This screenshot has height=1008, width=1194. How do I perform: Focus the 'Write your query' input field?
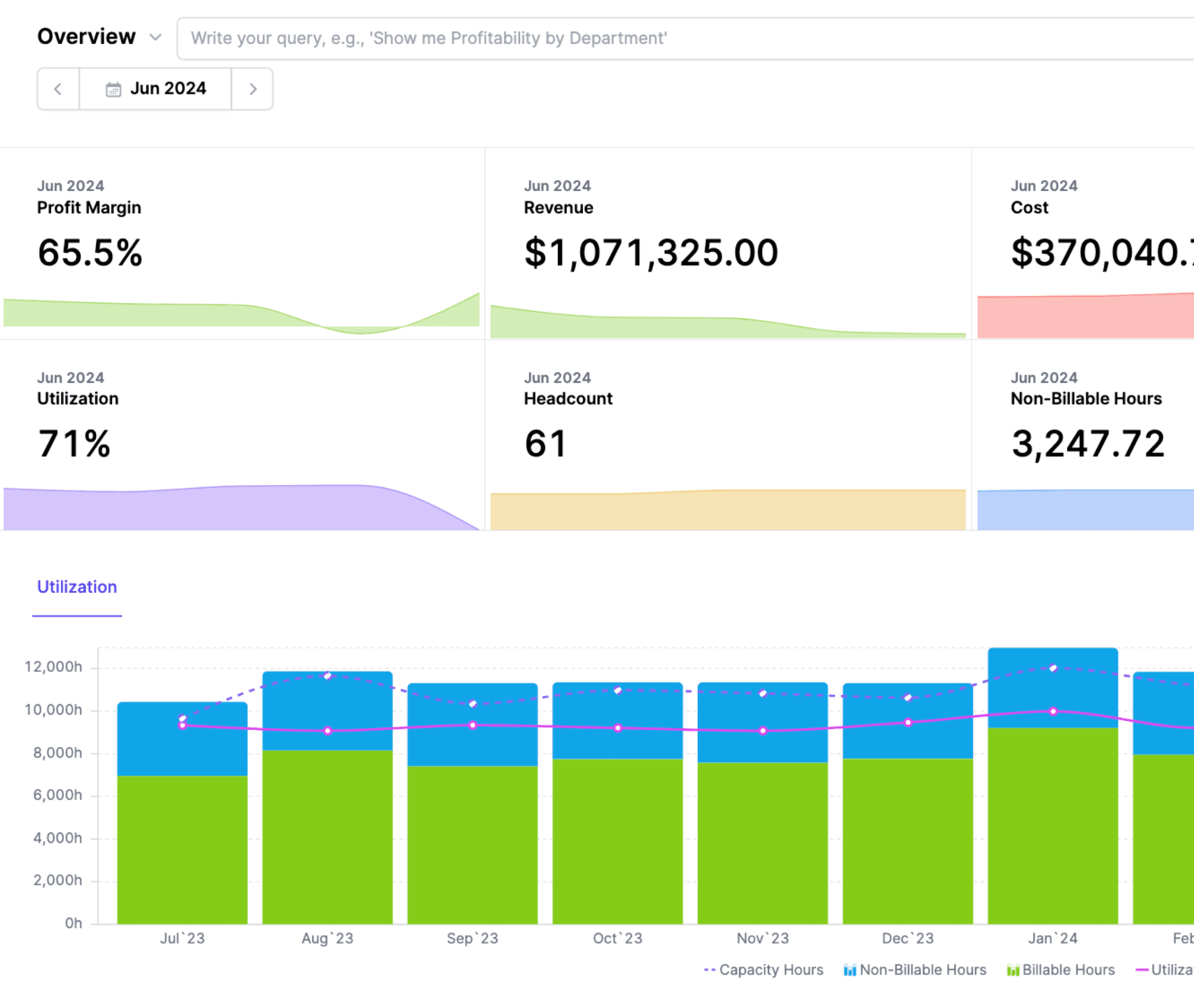686,38
